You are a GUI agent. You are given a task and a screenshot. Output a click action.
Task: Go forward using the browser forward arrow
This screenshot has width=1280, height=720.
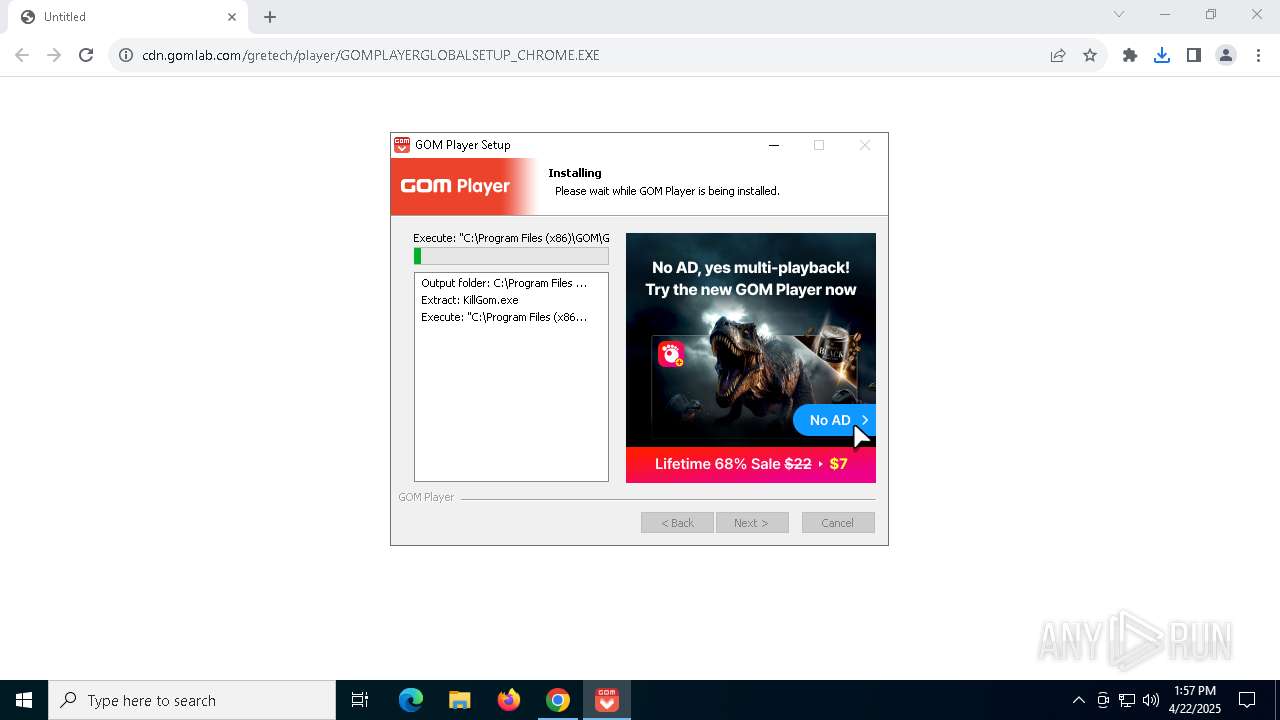coord(54,55)
